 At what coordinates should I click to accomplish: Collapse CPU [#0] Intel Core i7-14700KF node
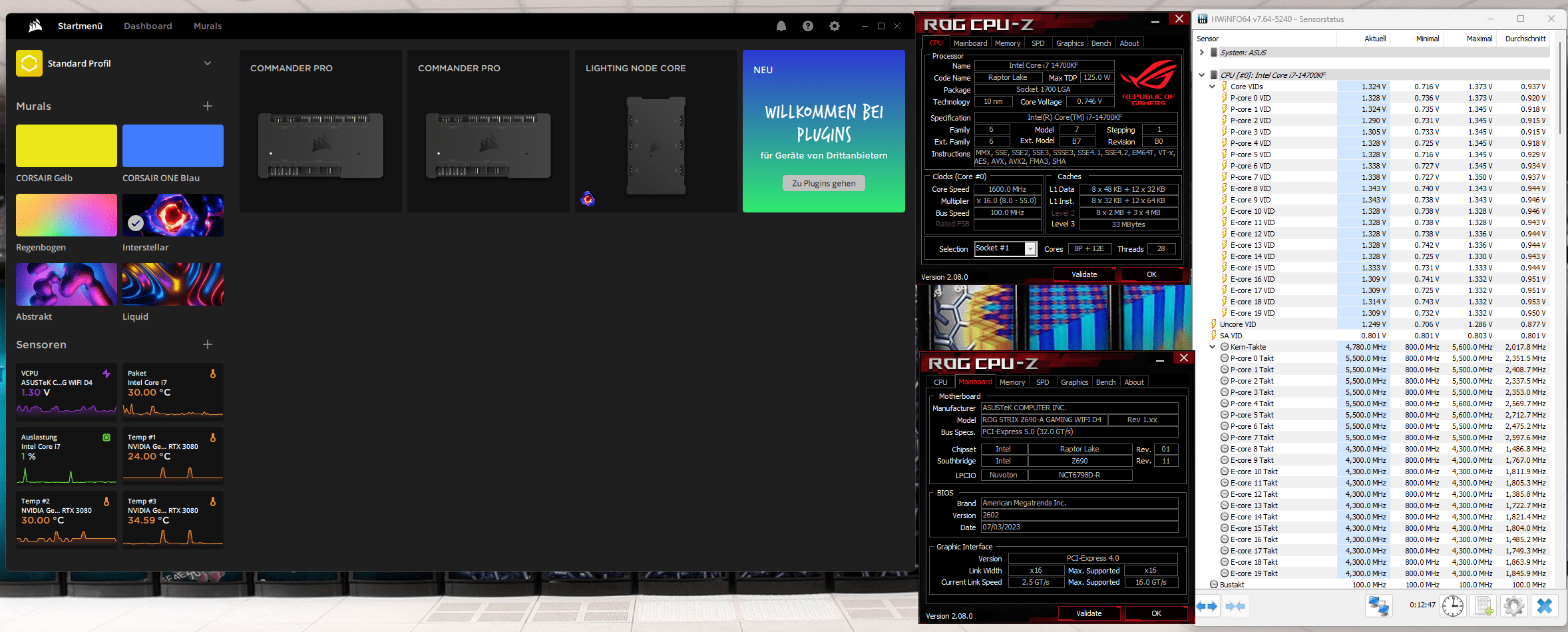tap(1201, 75)
